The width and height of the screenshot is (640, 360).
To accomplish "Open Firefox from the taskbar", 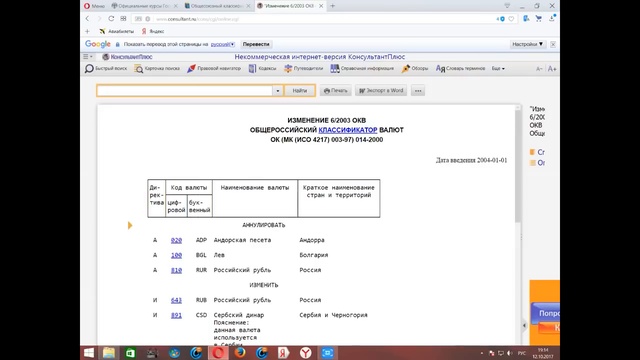I will [x=240, y=353].
